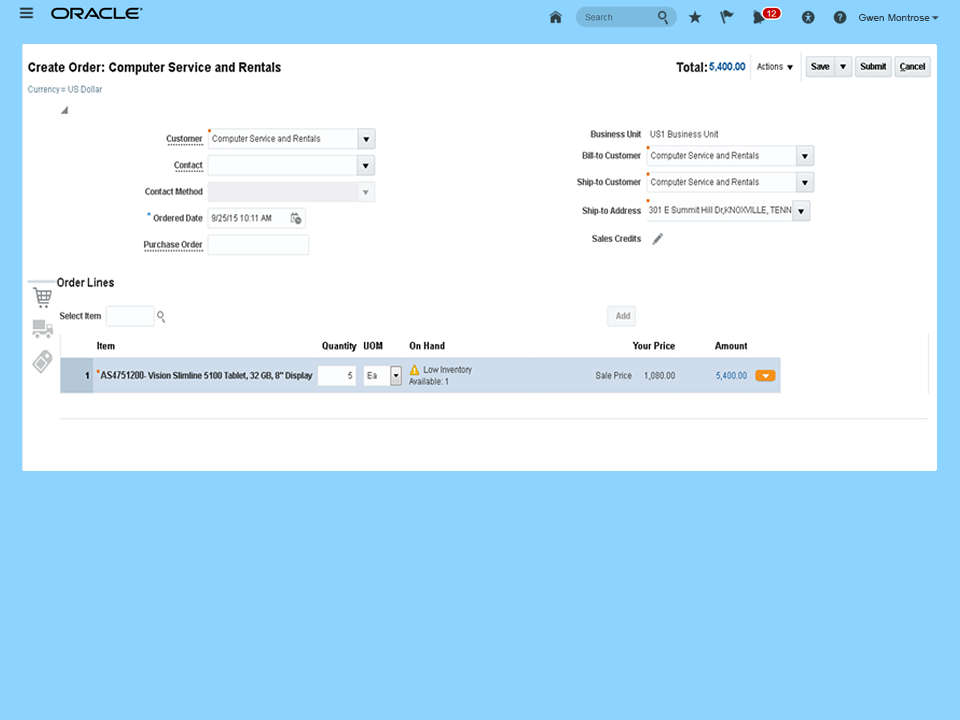960x720 pixels.
Task: Click the Customer input field
Action: click(283, 139)
